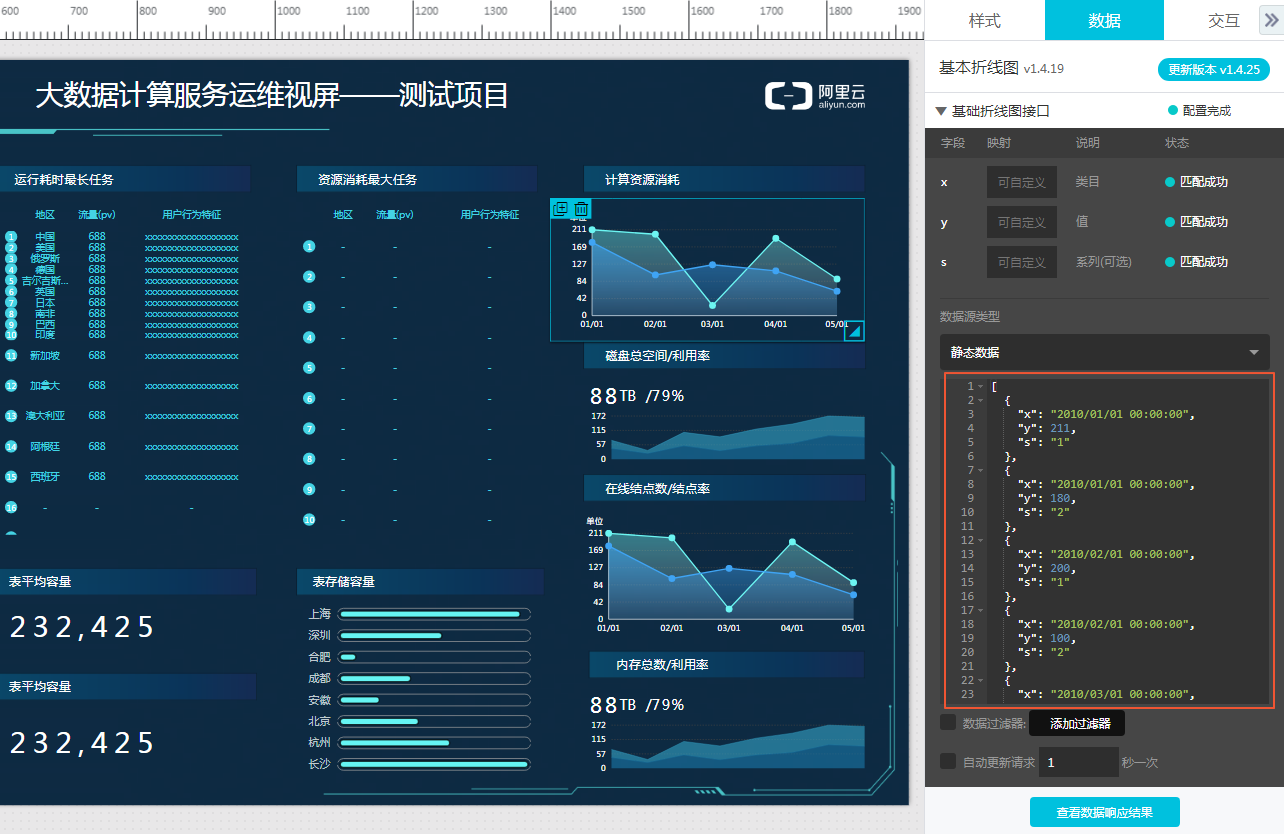Click the green status dot beside 配置完成
The image size is (1284, 834).
click(x=1172, y=111)
